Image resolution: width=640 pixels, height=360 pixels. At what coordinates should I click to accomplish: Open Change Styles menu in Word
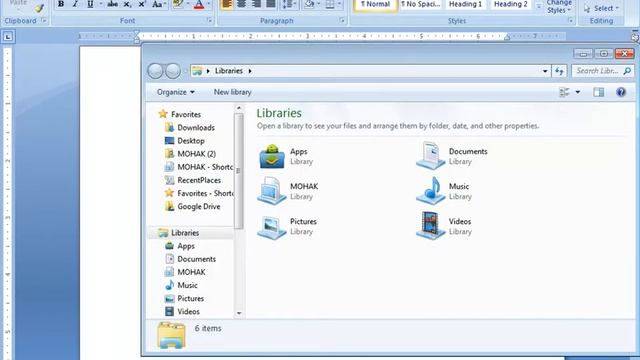(x=559, y=7)
